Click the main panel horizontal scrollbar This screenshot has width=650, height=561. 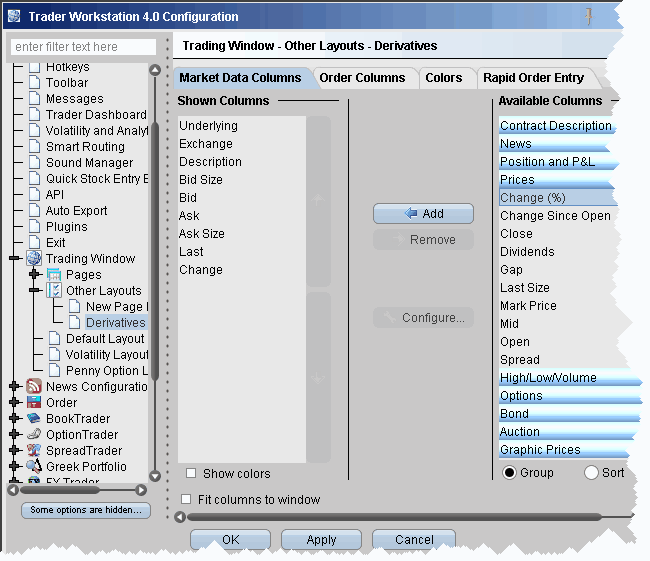click(x=394, y=517)
